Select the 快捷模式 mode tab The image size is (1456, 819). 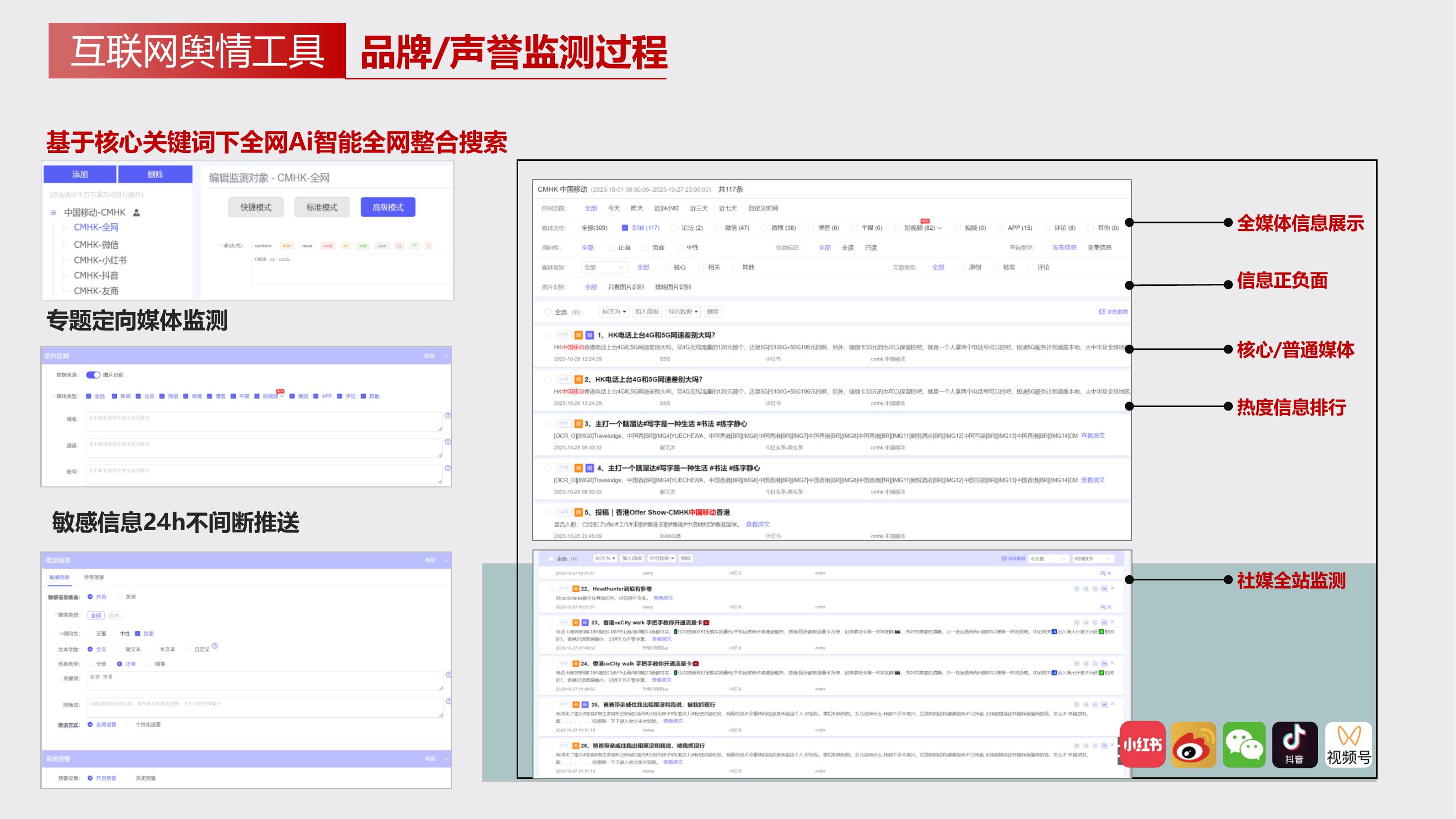[x=256, y=207]
